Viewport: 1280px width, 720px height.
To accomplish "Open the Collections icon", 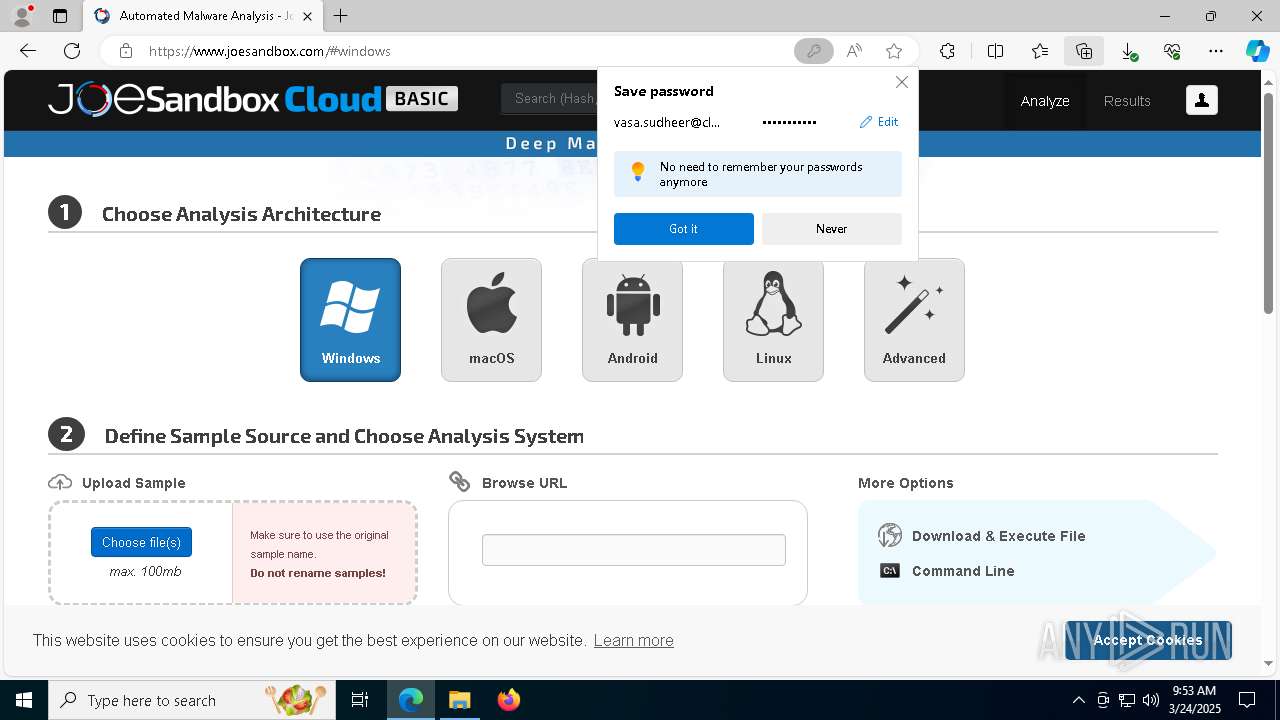I will click(x=1084, y=51).
